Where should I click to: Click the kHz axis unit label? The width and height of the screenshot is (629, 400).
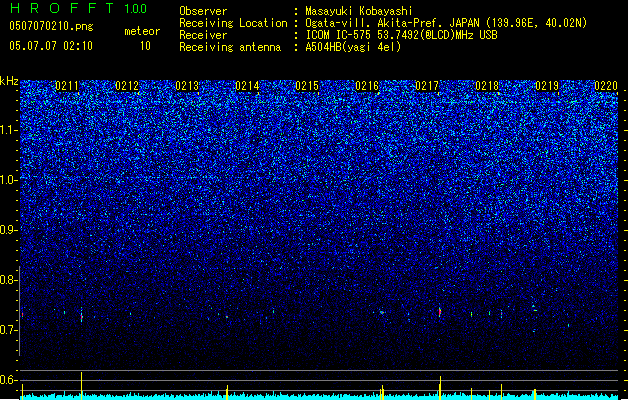tap(9, 81)
